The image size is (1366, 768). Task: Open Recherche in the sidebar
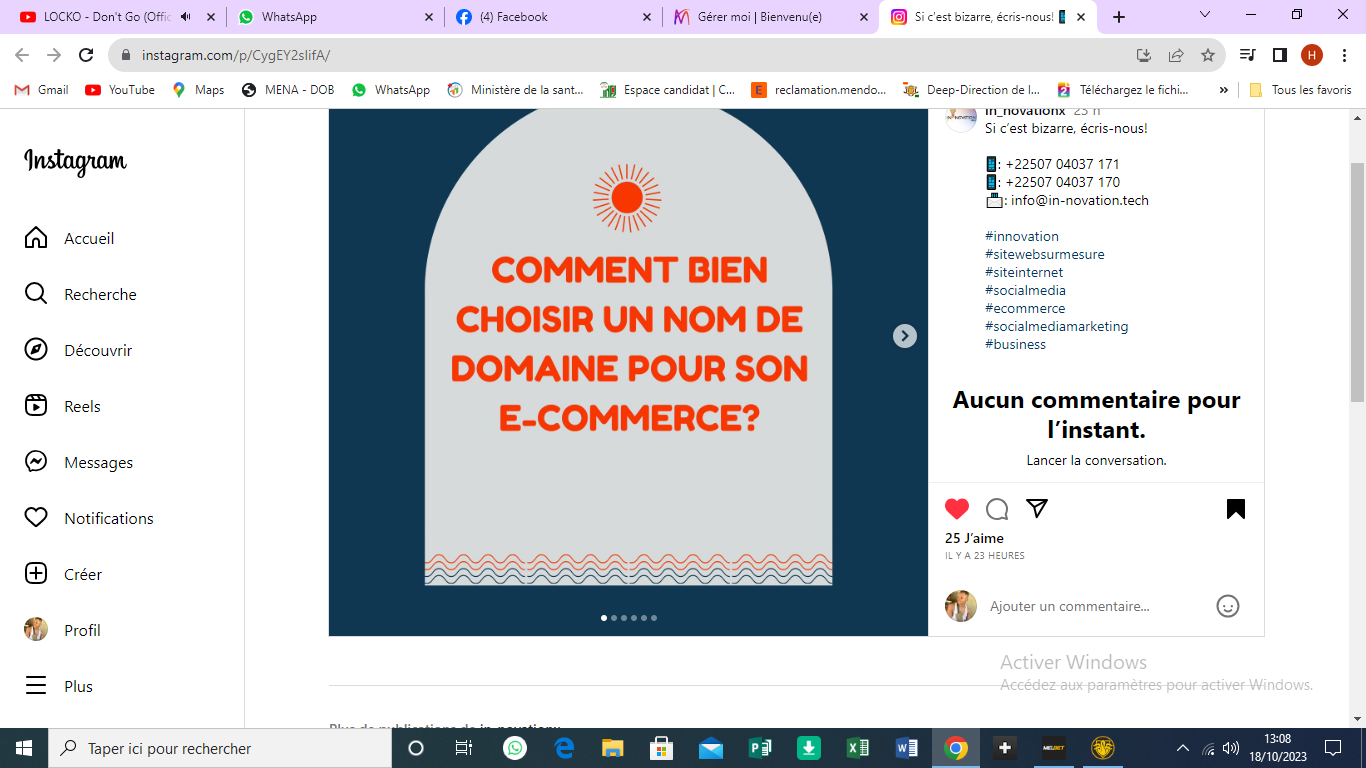[100, 294]
